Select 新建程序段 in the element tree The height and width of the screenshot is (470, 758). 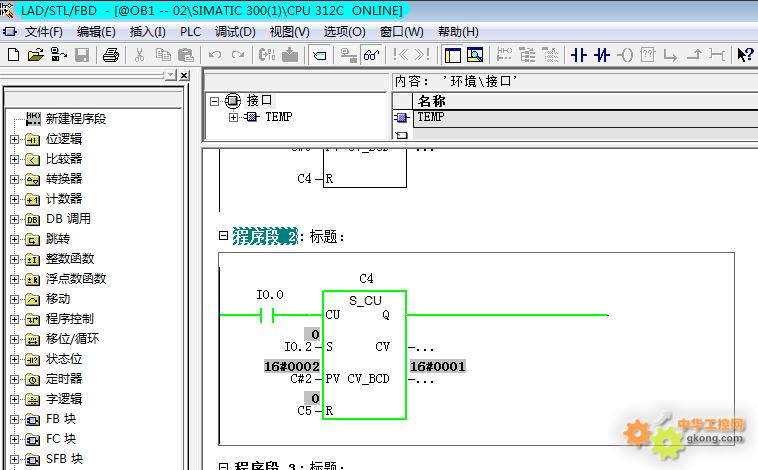[75, 119]
